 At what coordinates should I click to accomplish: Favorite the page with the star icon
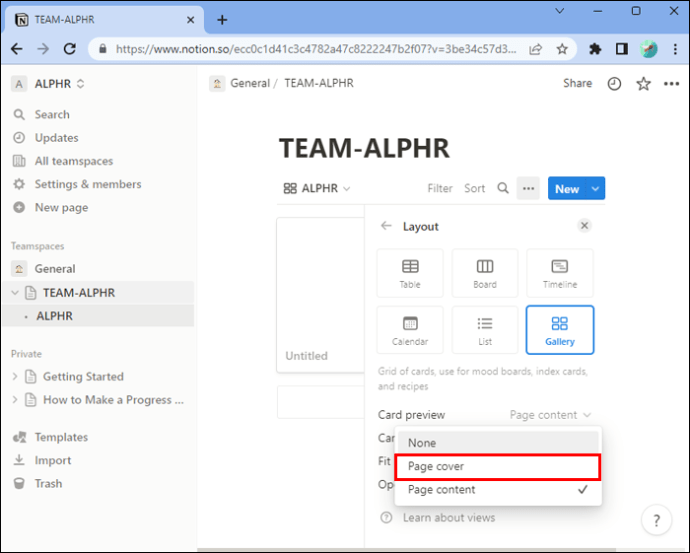pyautogui.click(x=643, y=84)
